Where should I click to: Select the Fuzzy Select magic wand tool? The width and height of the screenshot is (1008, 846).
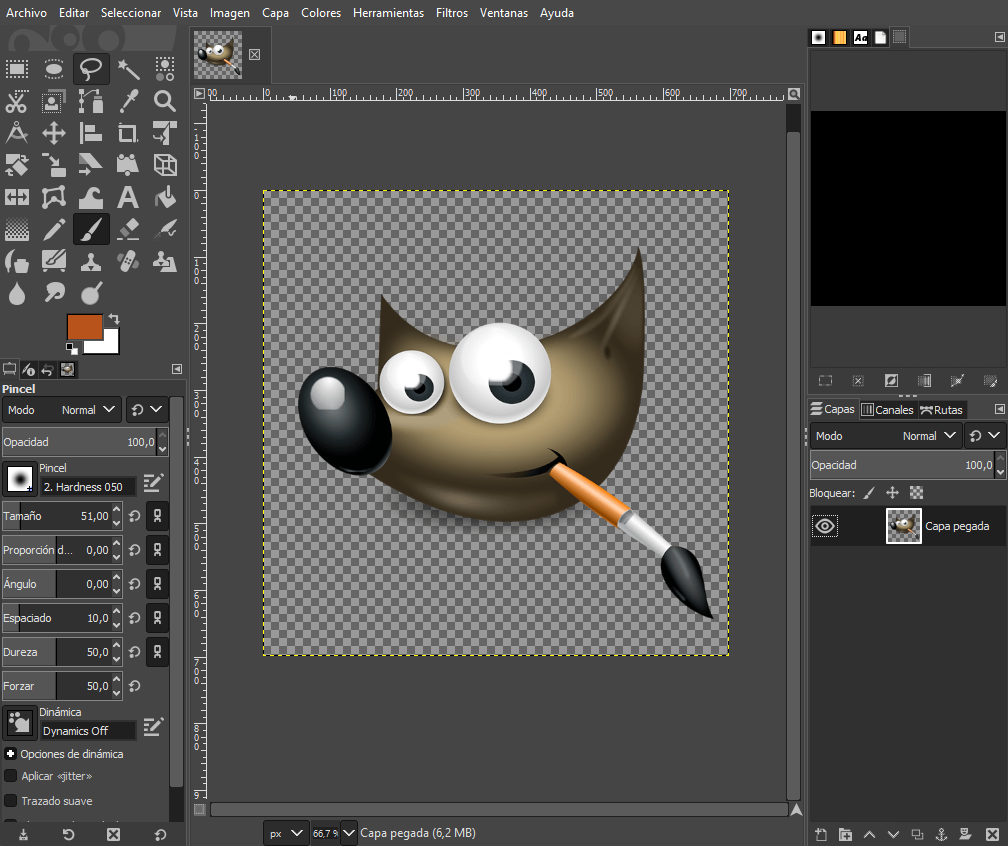click(128, 69)
